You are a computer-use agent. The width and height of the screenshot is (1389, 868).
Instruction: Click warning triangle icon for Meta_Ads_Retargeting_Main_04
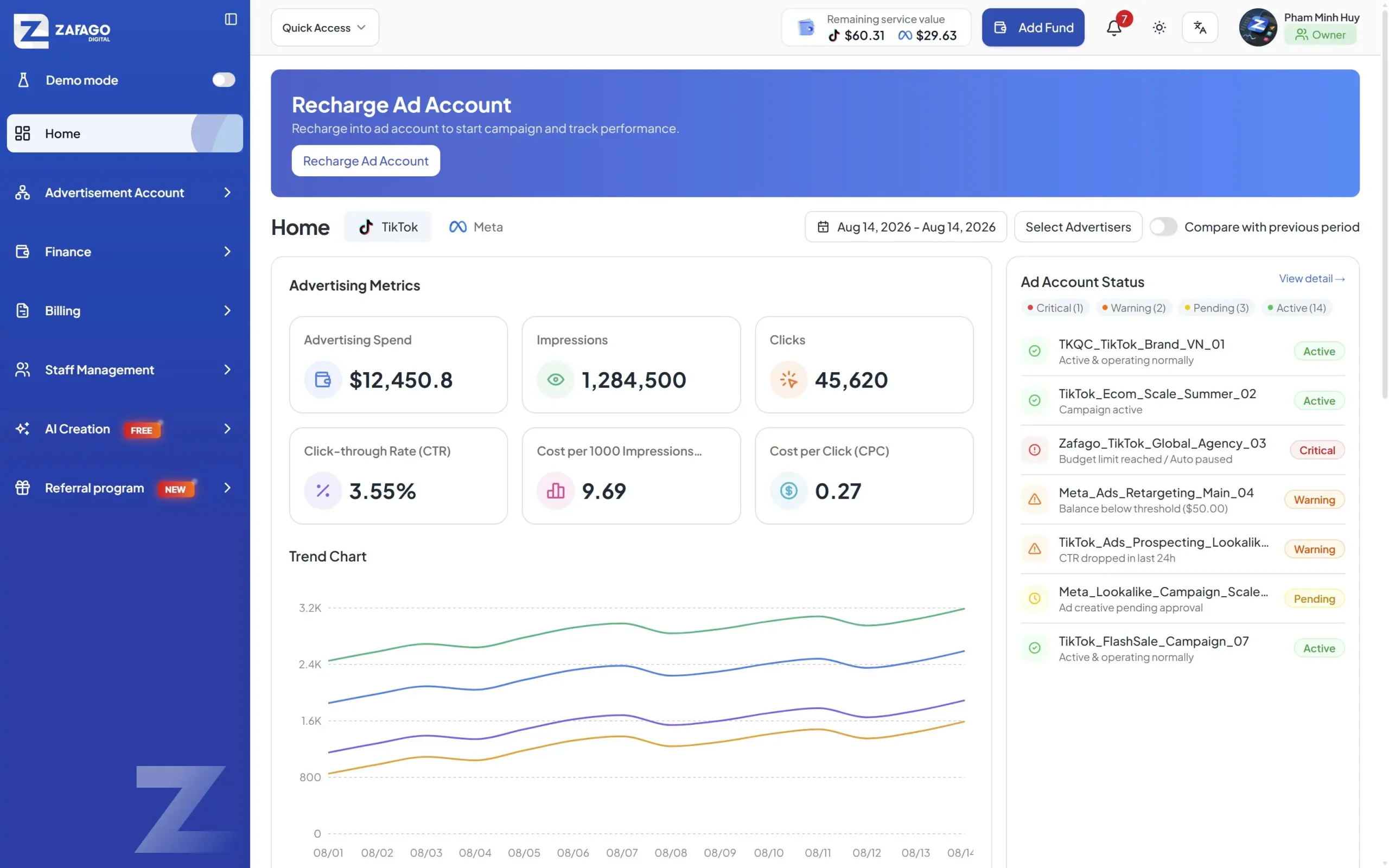[1034, 500]
